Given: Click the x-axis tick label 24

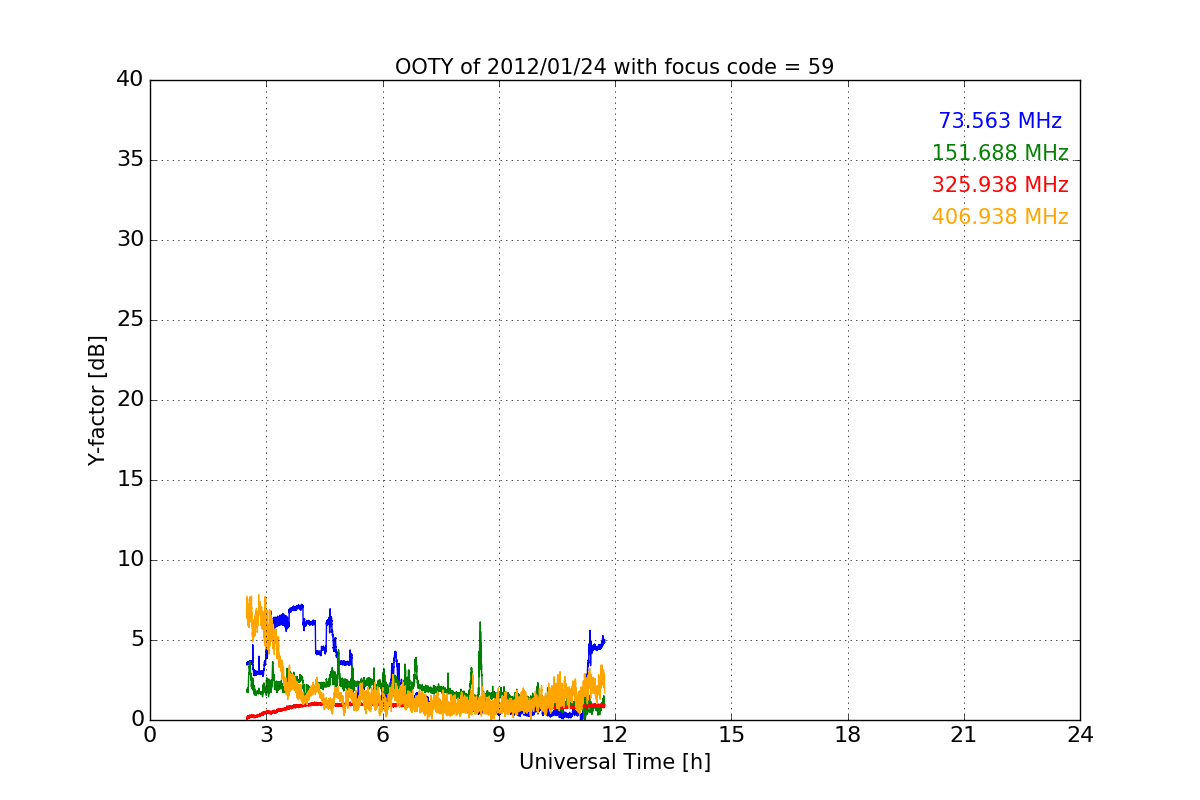Looking at the screenshot, I should coord(1080,734).
